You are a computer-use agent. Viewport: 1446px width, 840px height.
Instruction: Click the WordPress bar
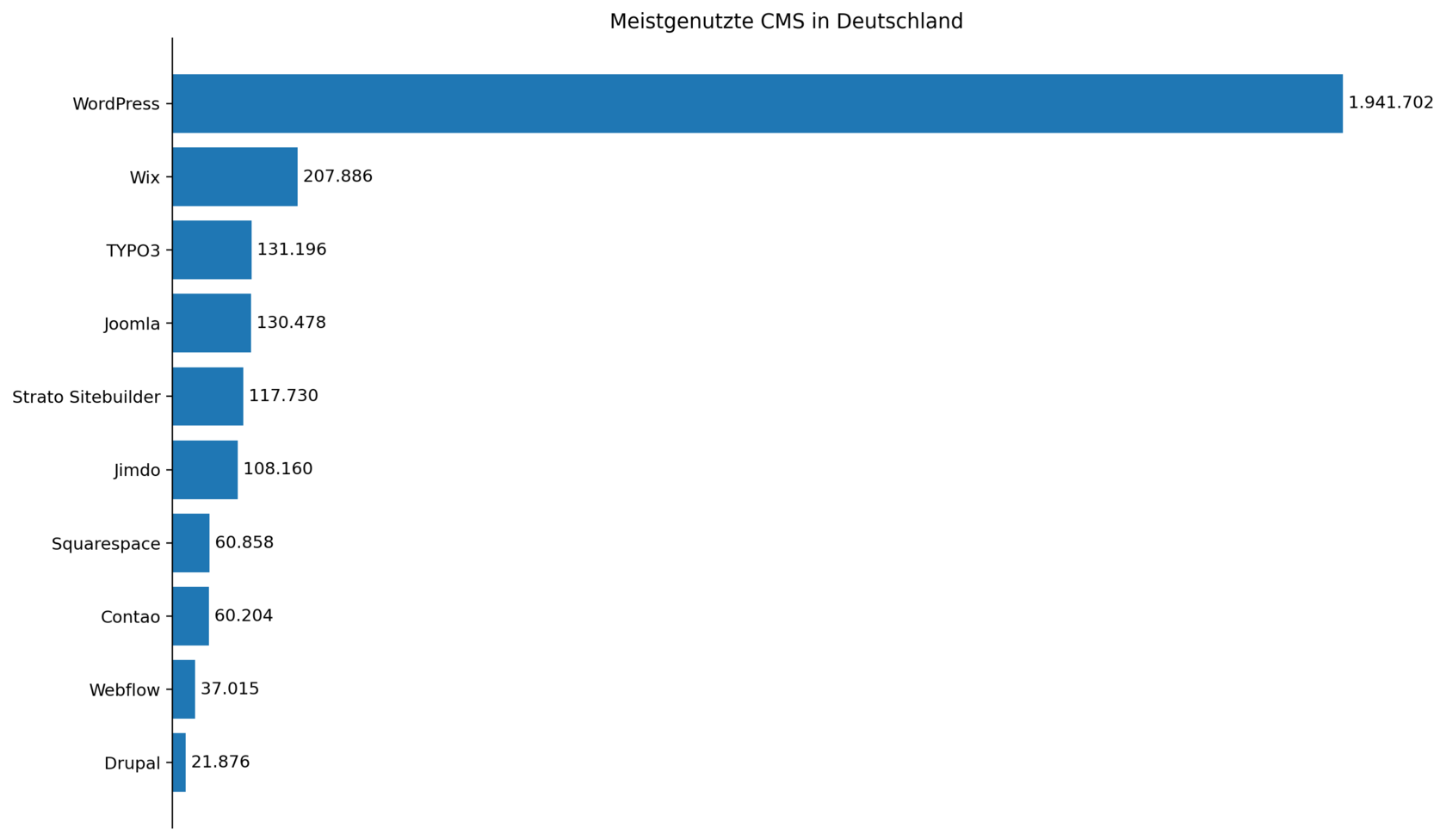click(757, 103)
